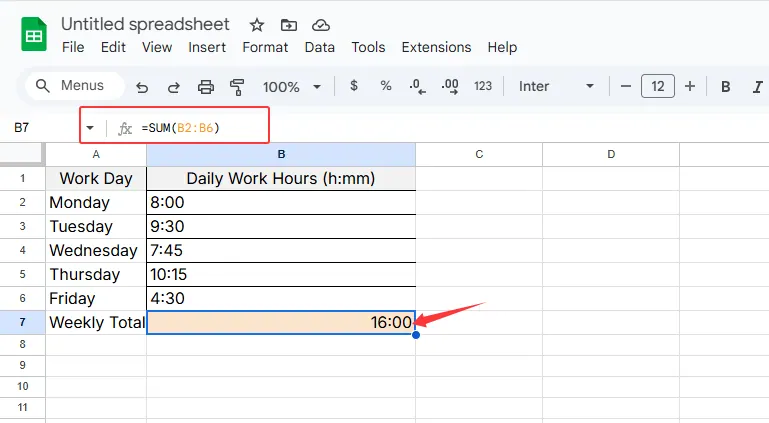
Task: Star the Untitled spreadsheet
Action: coord(257,24)
